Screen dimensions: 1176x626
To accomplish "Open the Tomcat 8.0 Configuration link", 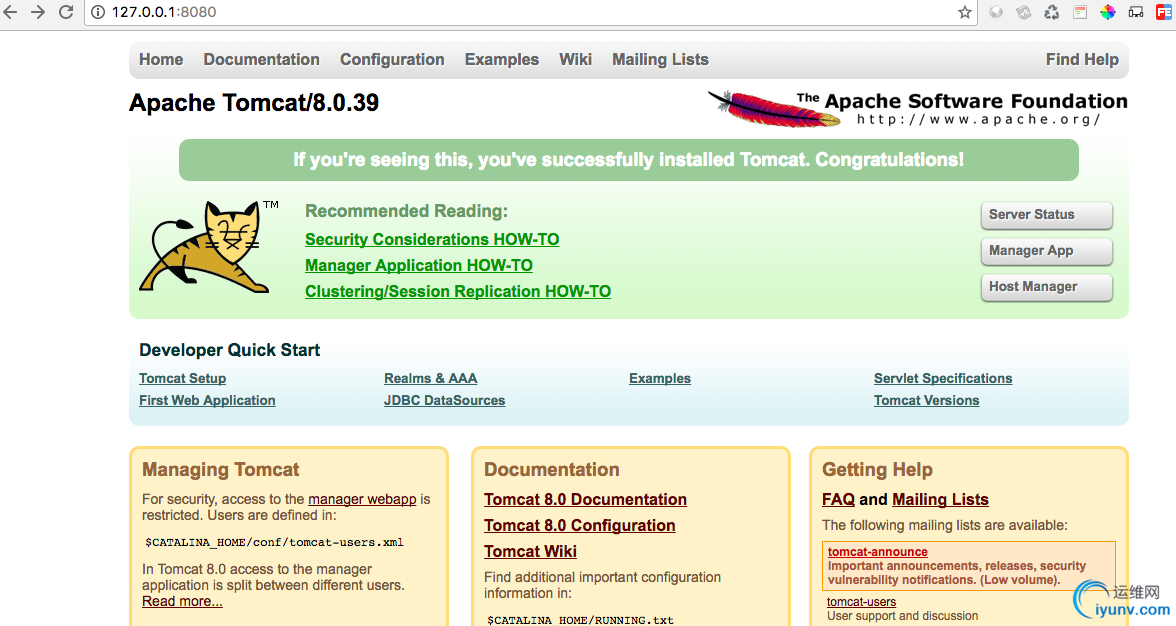I will click(579, 526).
